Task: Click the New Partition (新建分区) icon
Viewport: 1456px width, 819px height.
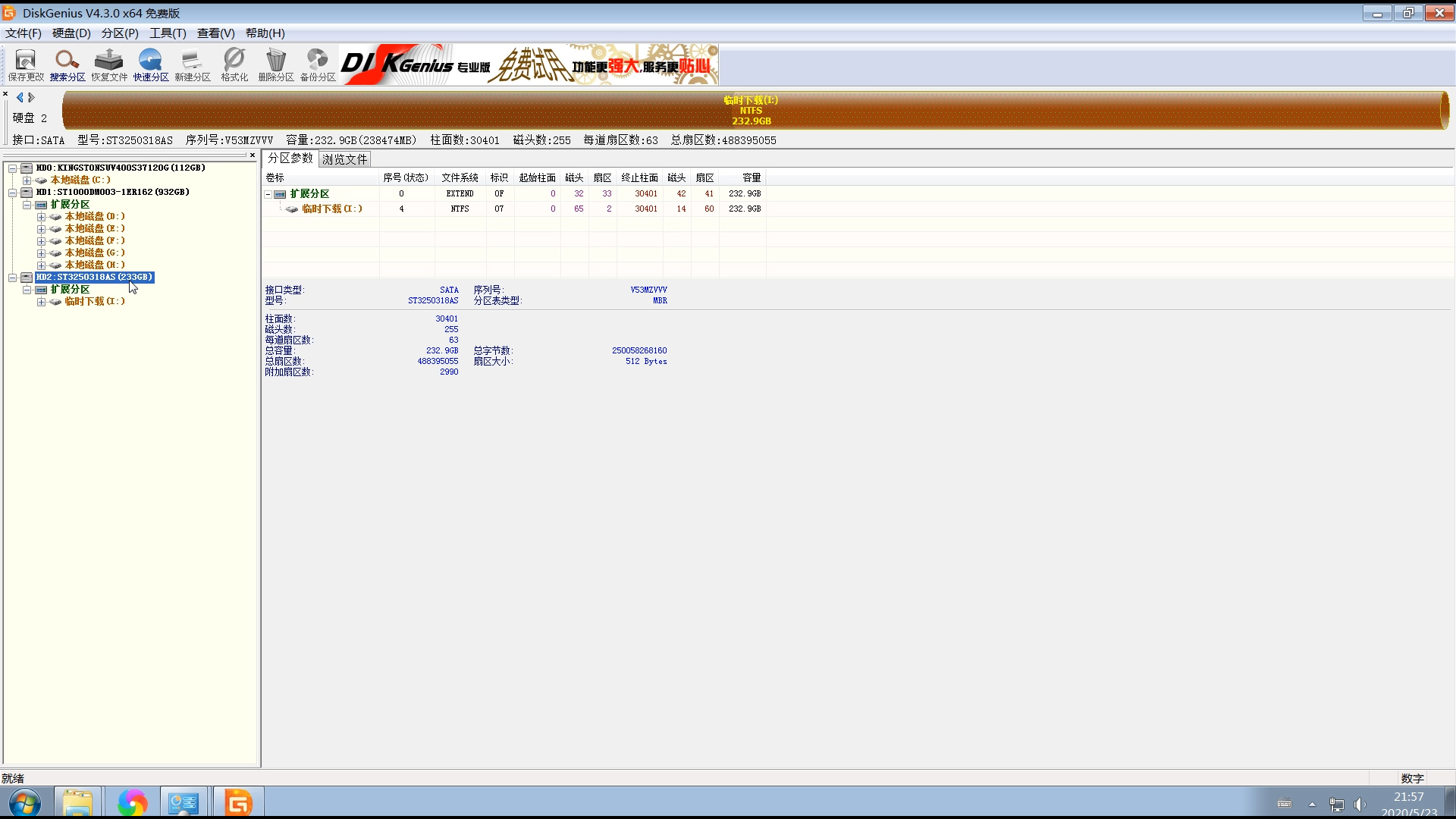Action: [x=193, y=64]
